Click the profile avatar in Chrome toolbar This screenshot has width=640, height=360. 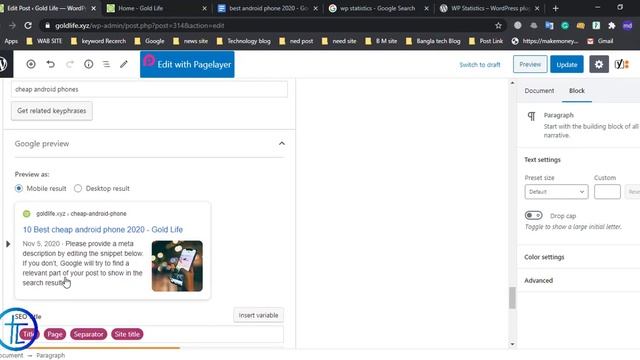(x=627, y=25)
